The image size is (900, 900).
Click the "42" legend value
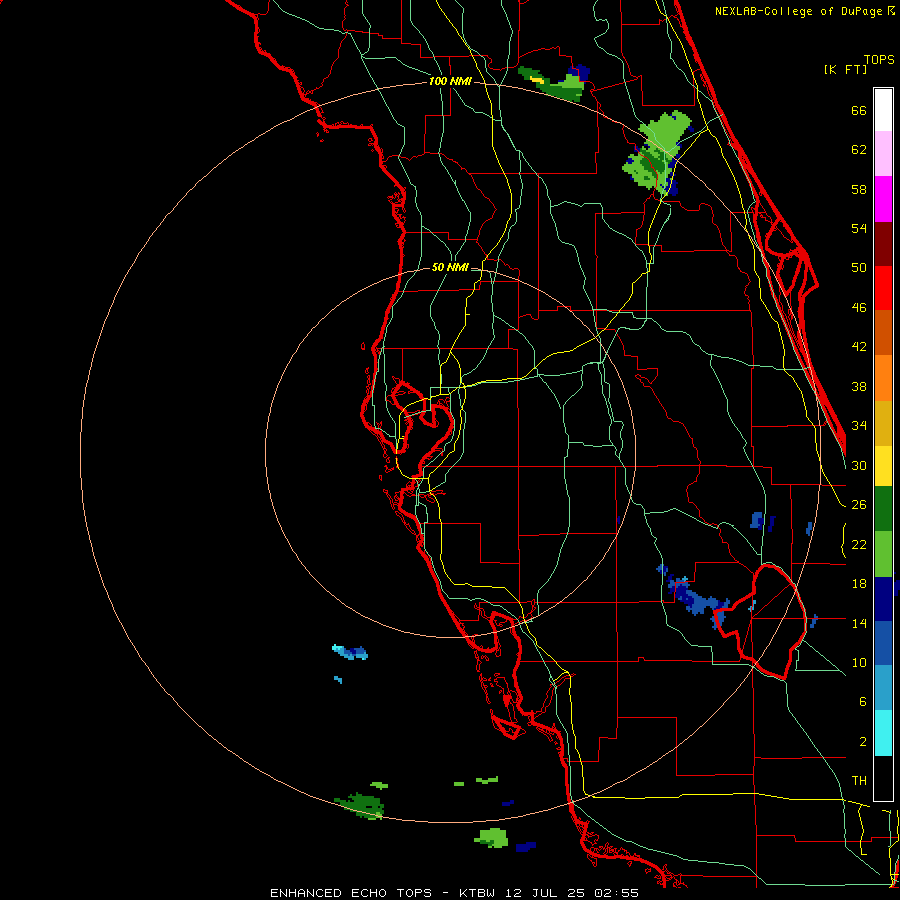pos(859,347)
